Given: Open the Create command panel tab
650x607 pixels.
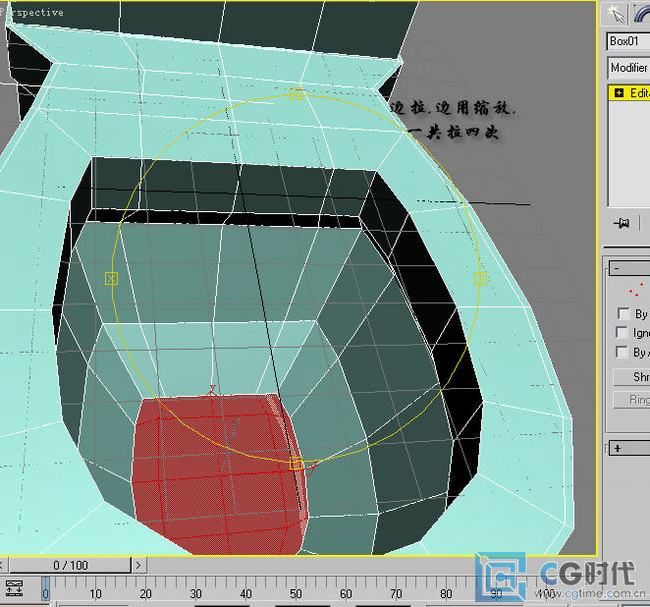Looking at the screenshot, I should click(x=616, y=15).
